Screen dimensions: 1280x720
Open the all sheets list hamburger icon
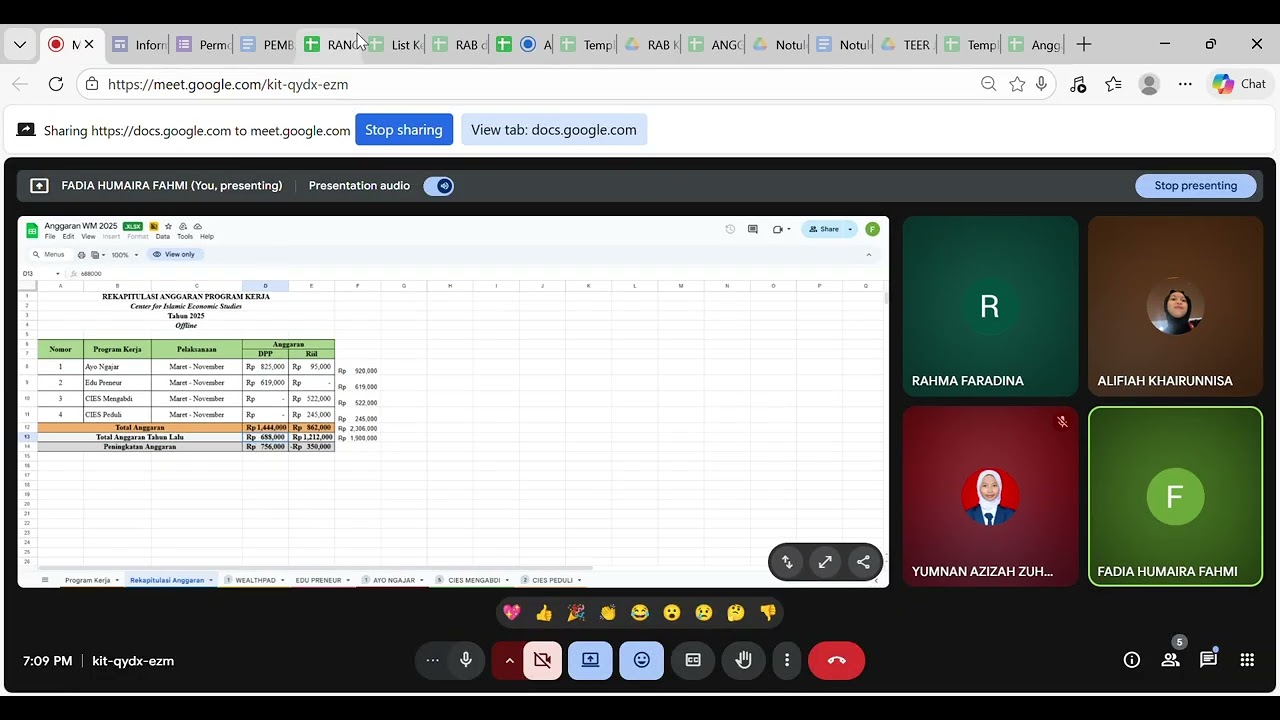(x=44, y=580)
